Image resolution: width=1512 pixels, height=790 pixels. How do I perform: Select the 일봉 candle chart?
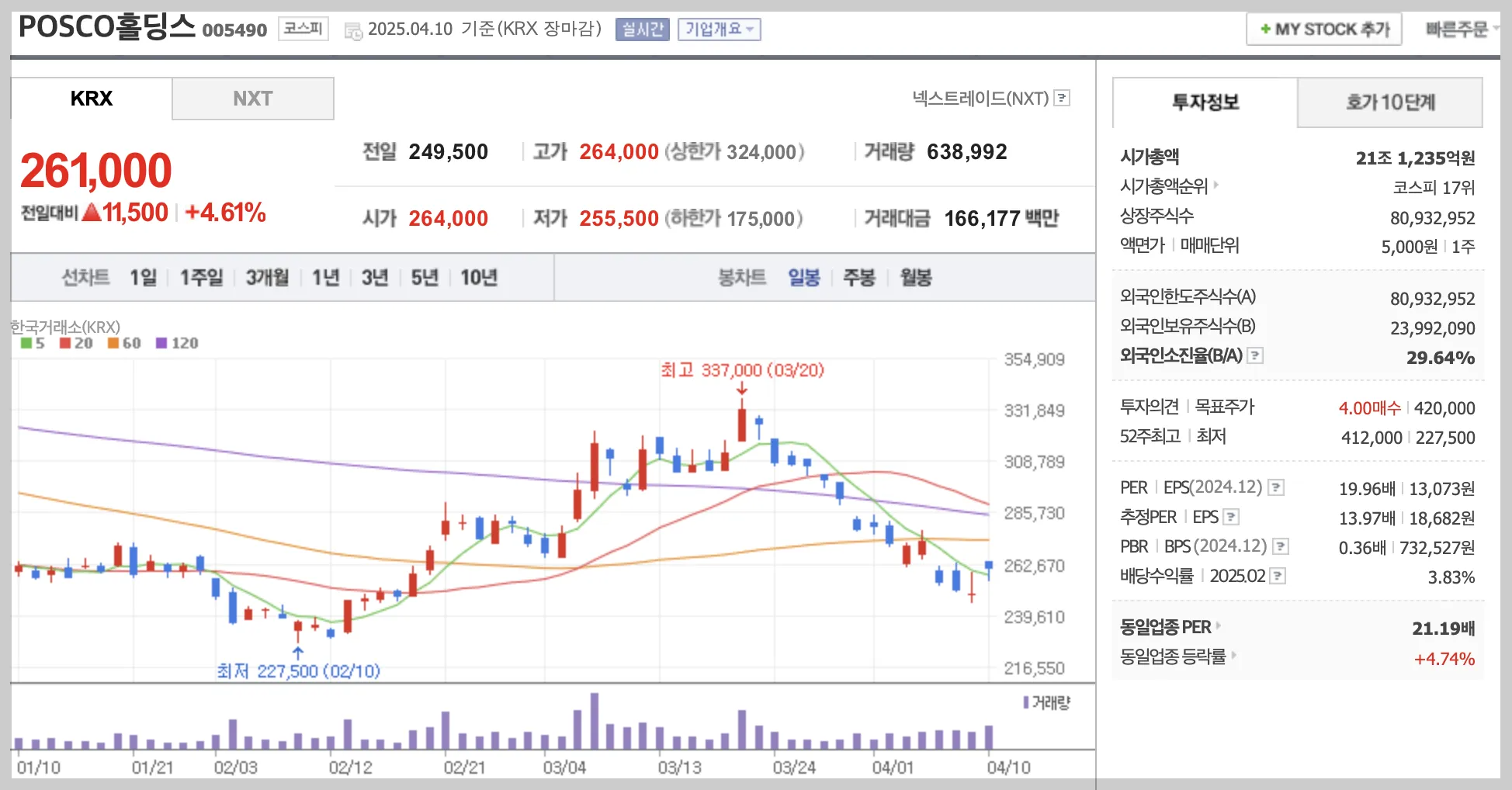click(x=804, y=278)
